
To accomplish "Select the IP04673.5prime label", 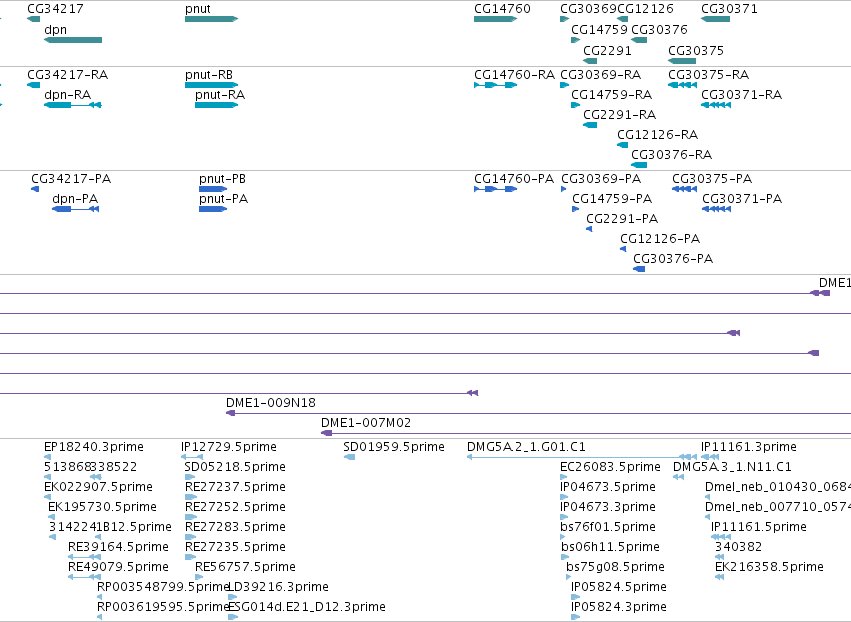I will (608, 487).
